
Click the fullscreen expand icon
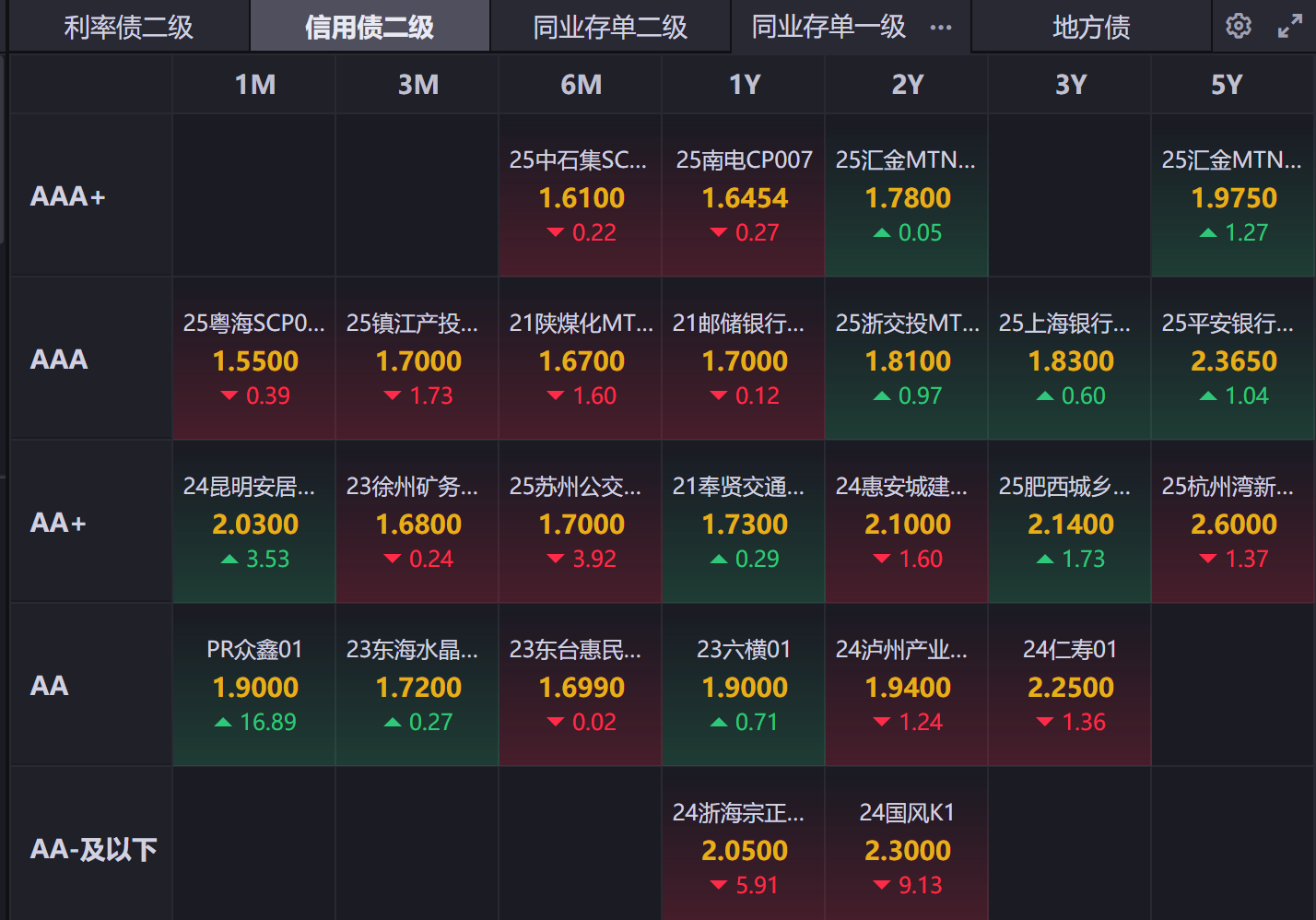(1289, 27)
